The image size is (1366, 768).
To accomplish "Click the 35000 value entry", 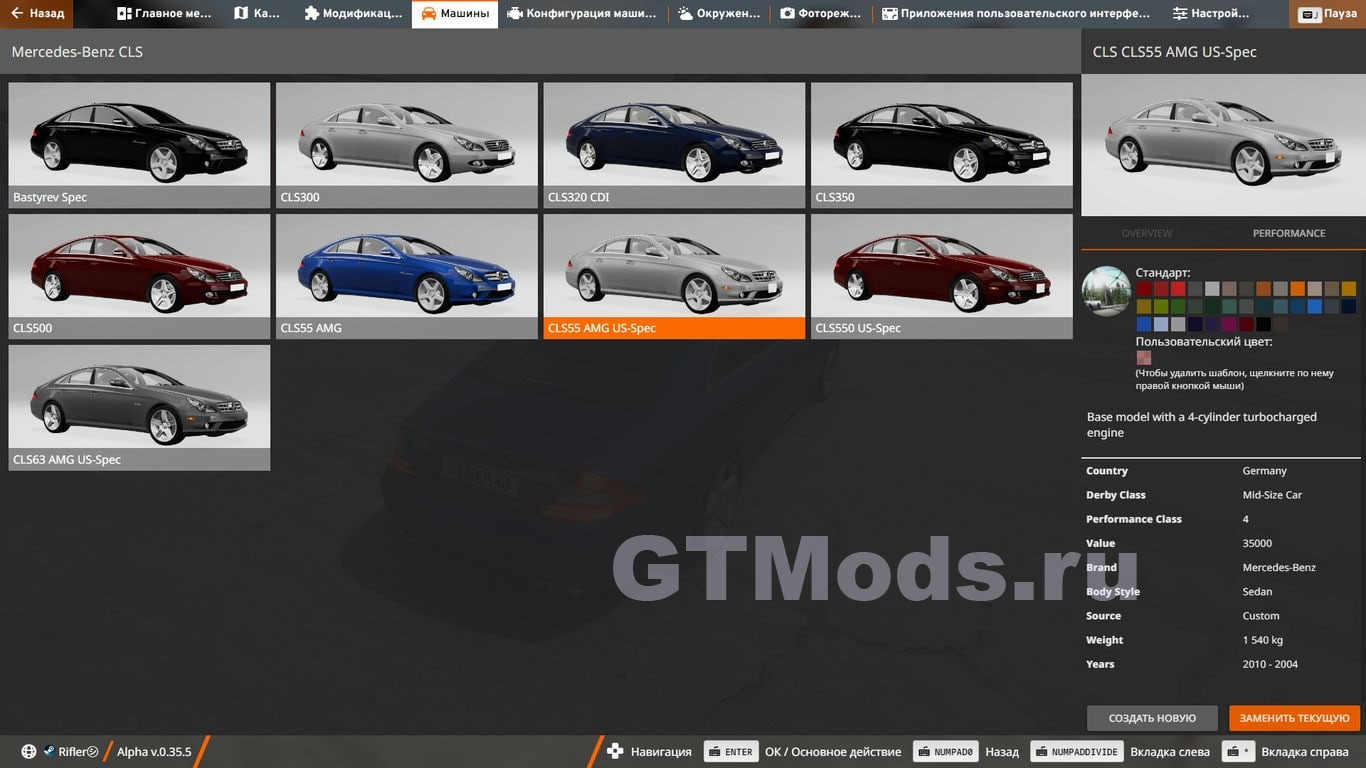I will pyautogui.click(x=1257, y=543).
